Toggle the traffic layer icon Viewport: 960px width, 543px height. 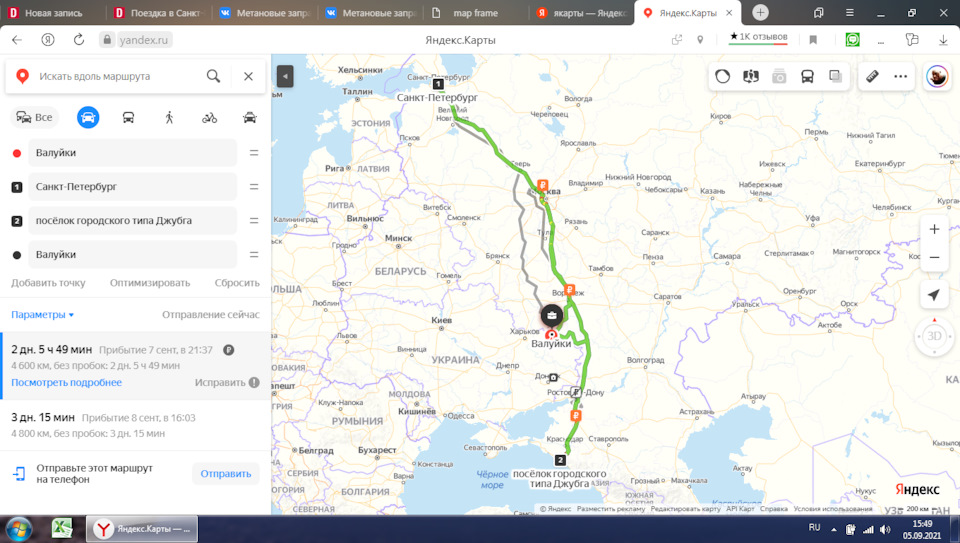722,77
